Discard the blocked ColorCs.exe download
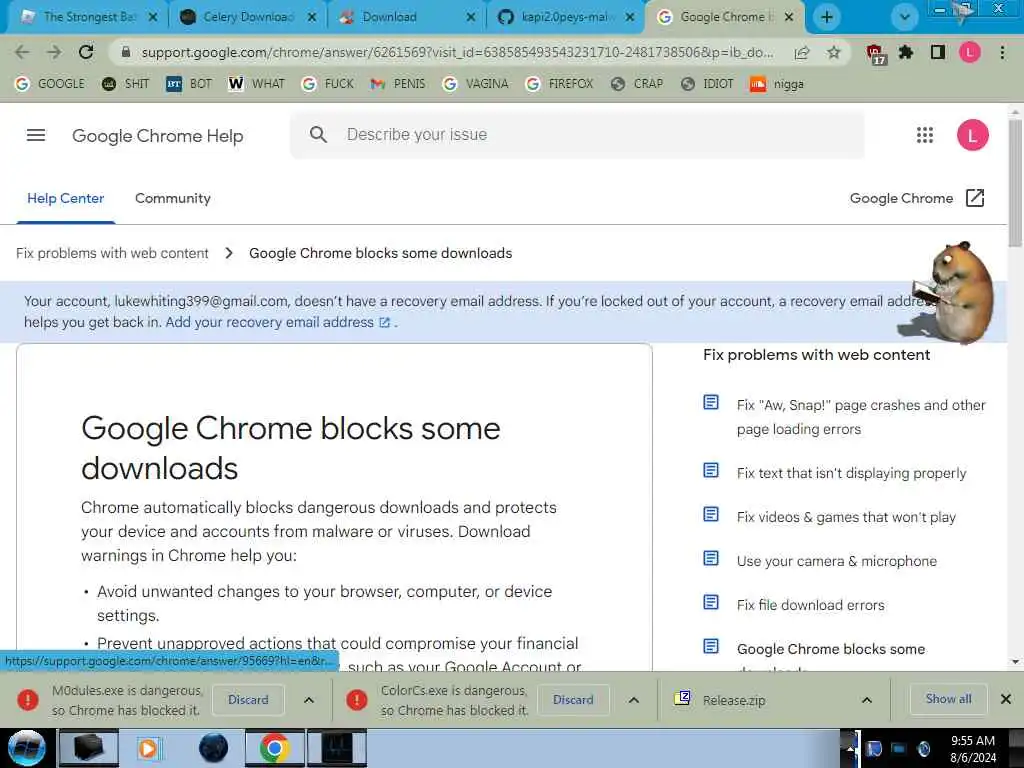Viewport: 1024px width, 768px height. click(x=573, y=699)
